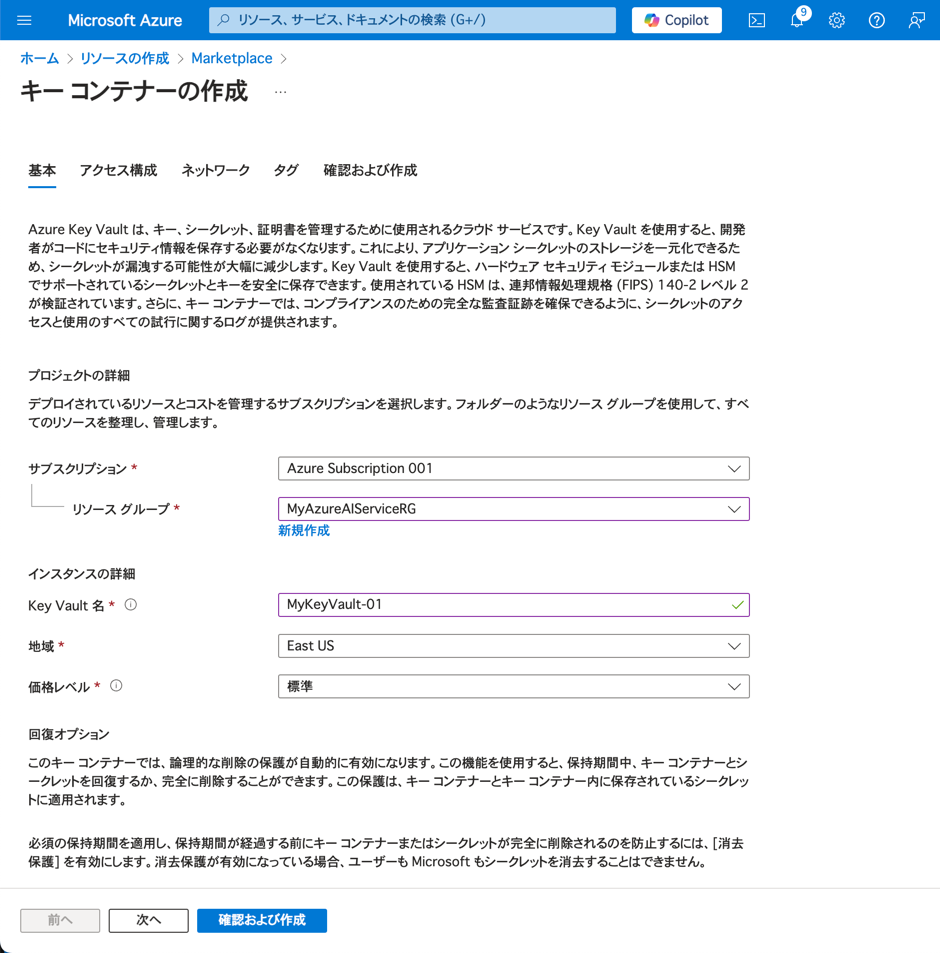This screenshot has width=940, height=953.
Task: Click the キー コンテナーの作成 page title
Action: coord(134,91)
